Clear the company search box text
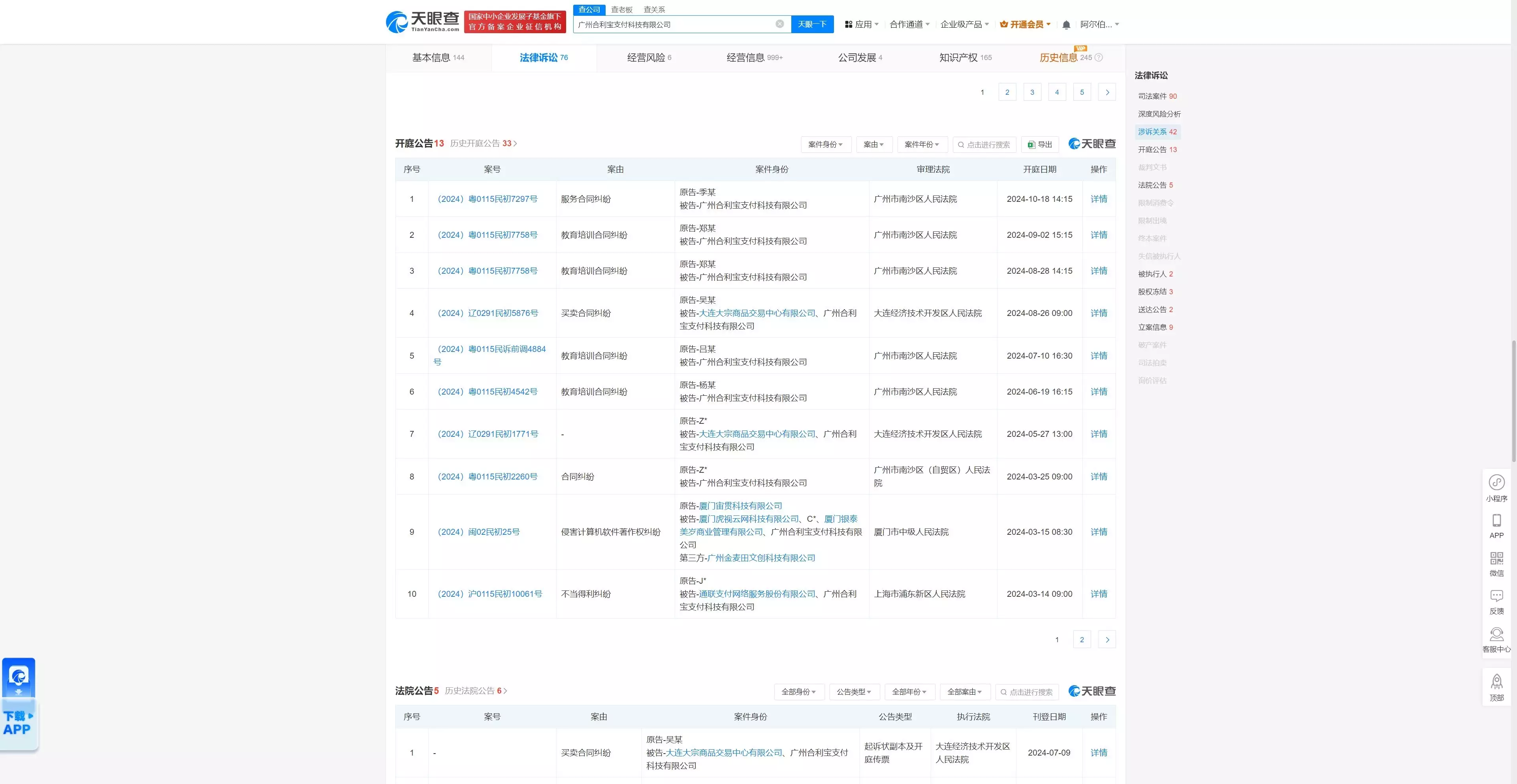 [780, 24]
